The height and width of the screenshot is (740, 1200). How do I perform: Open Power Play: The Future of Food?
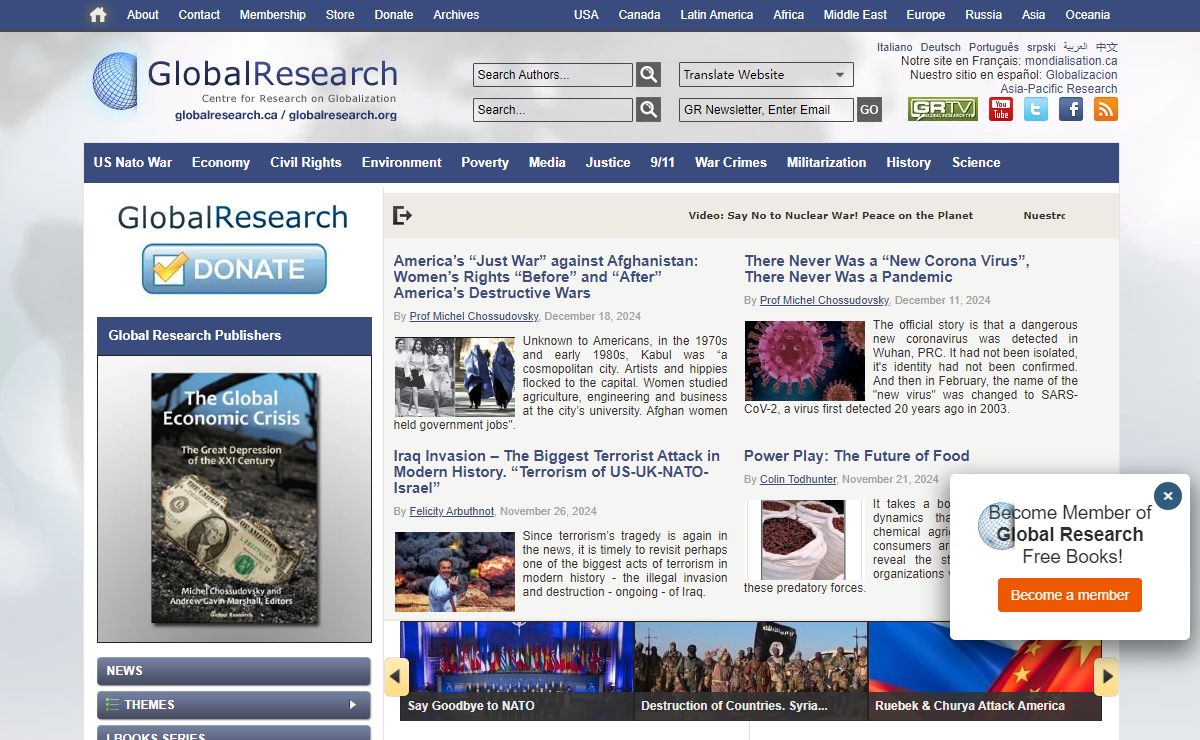(x=856, y=456)
